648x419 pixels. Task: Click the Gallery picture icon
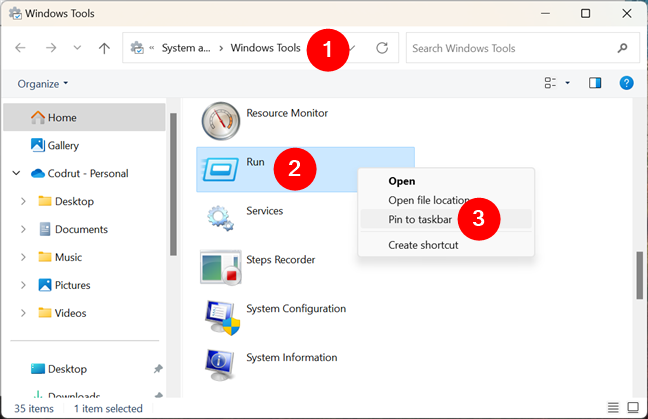pos(38,145)
